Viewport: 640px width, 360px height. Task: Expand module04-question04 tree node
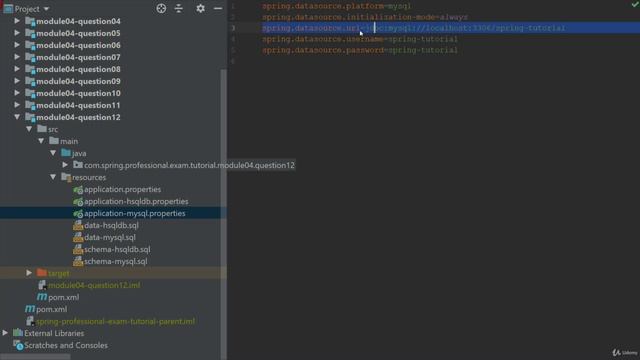click(x=17, y=21)
